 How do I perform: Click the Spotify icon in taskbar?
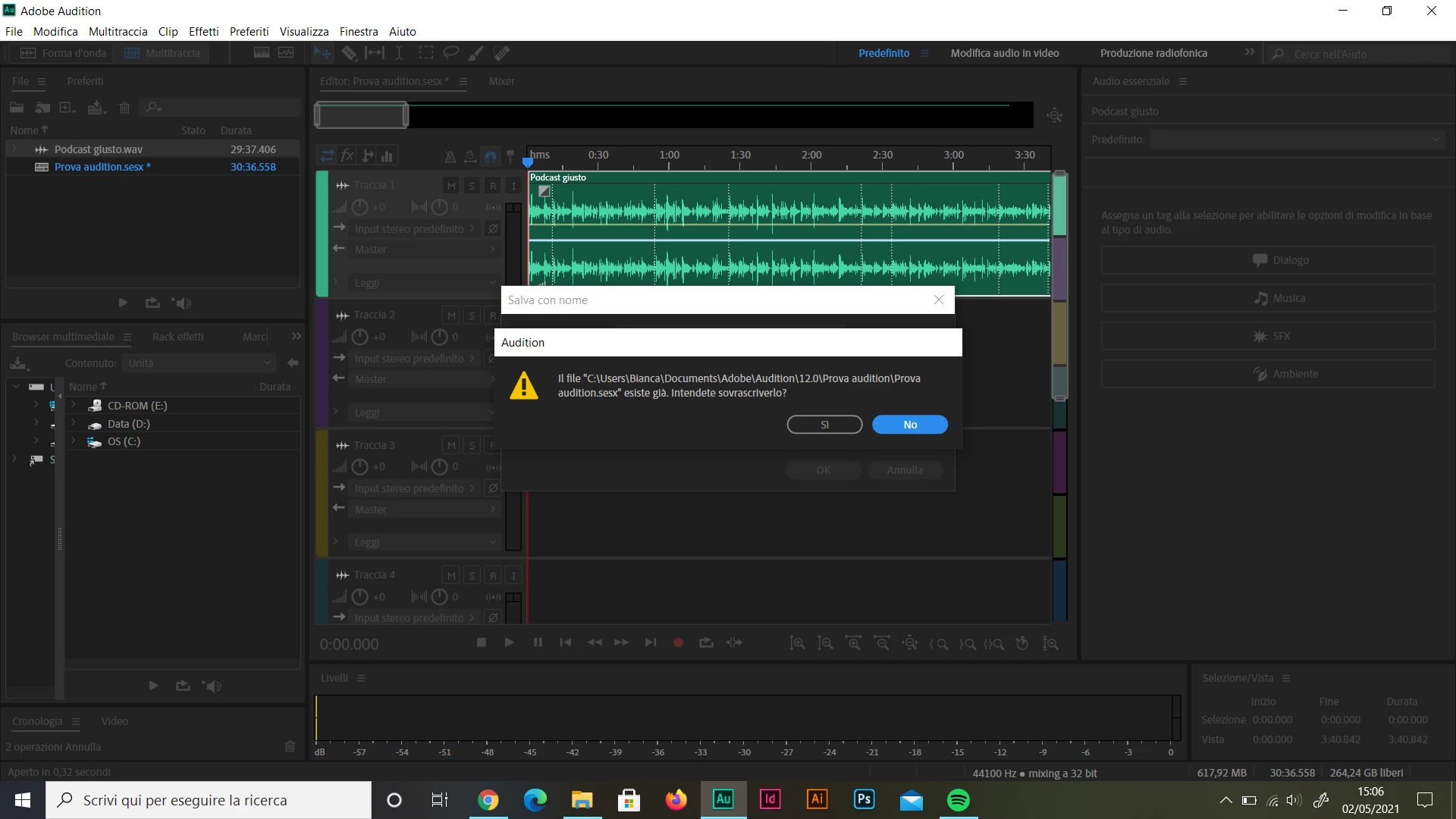tap(959, 800)
